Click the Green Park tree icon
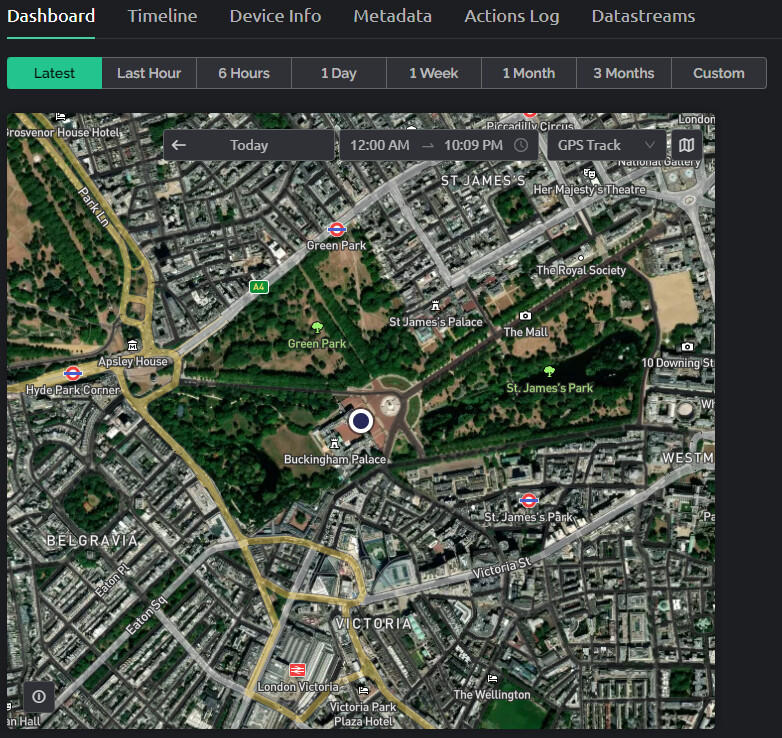The height and width of the screenshot is (738, 782). coord(317,327)
